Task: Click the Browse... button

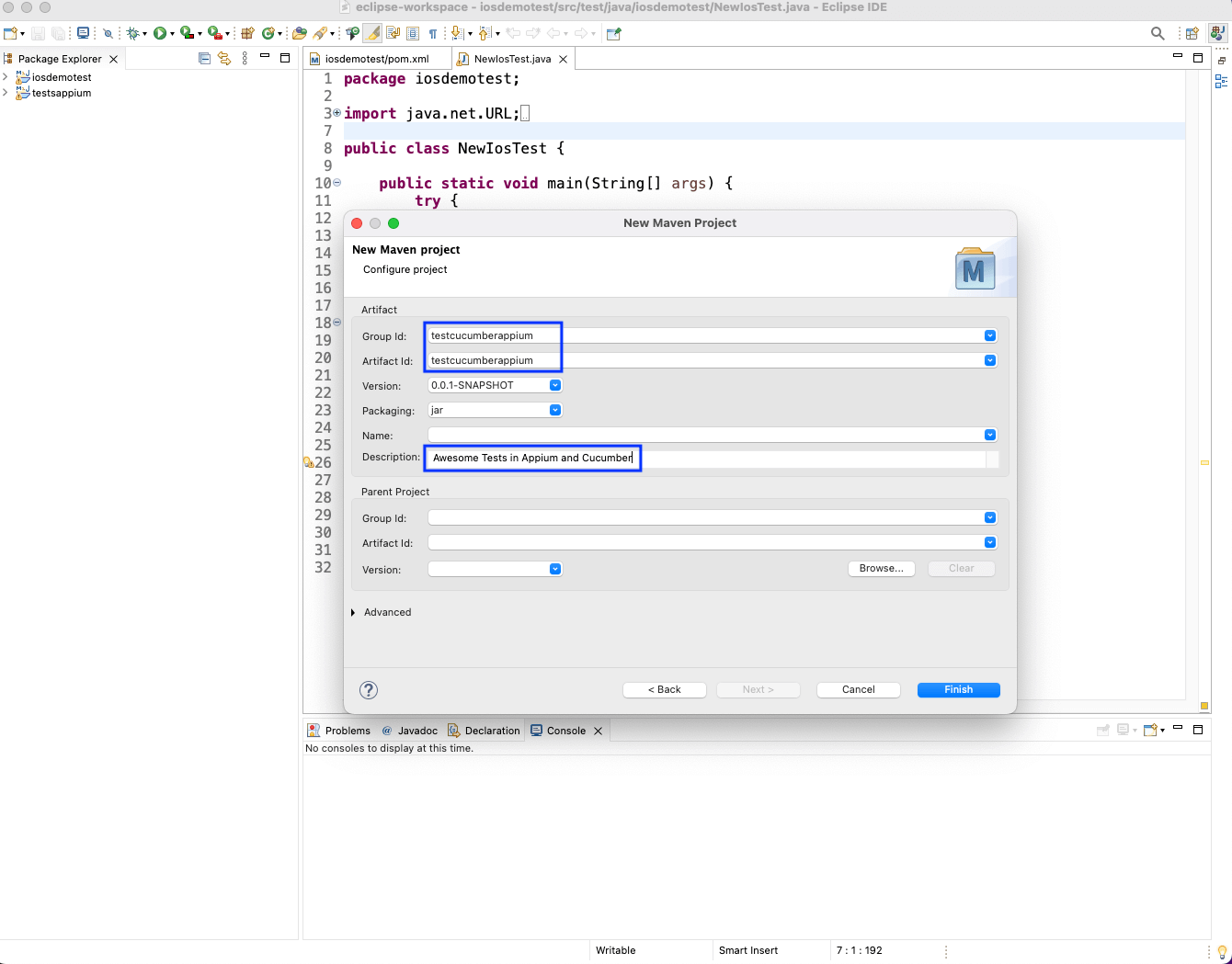Action: point(881,569)
